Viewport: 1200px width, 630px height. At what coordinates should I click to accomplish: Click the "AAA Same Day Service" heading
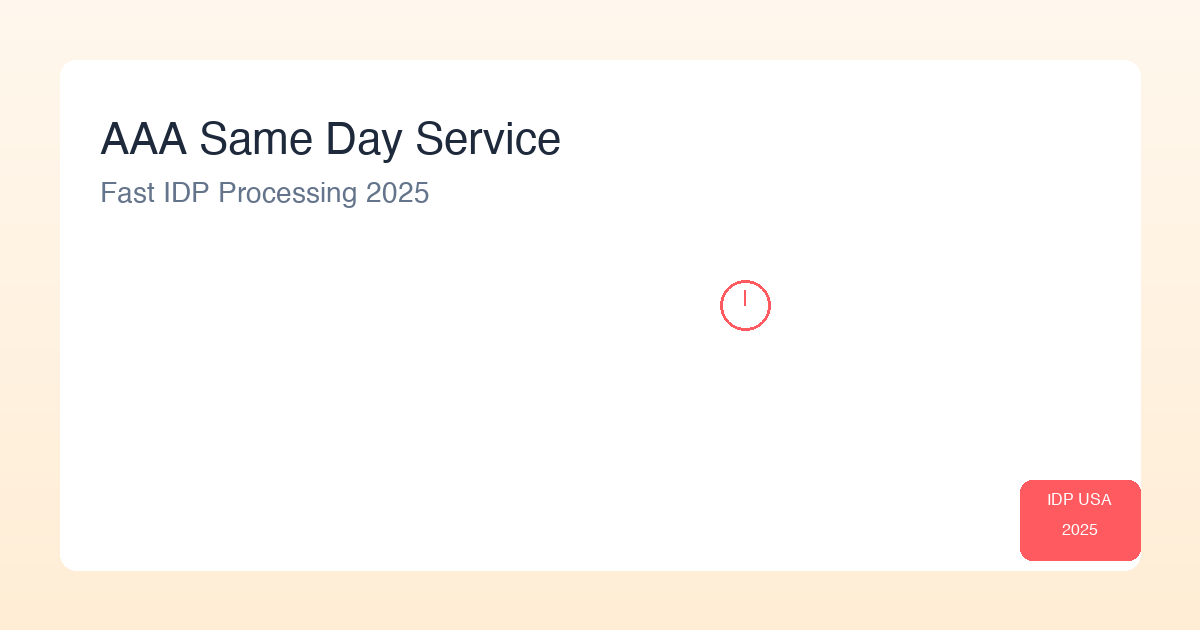(330, 139)
